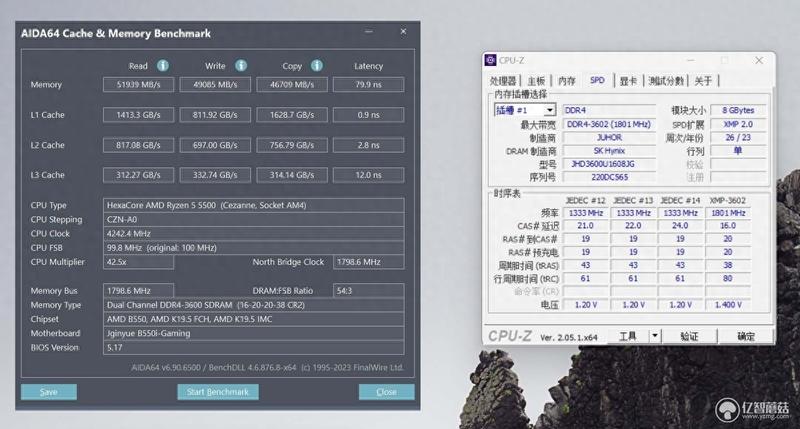Screen dimensions: 800x429
Task: Click the Chipset field AMD B550
Action: pyautogui.click(x=254, y=319)
